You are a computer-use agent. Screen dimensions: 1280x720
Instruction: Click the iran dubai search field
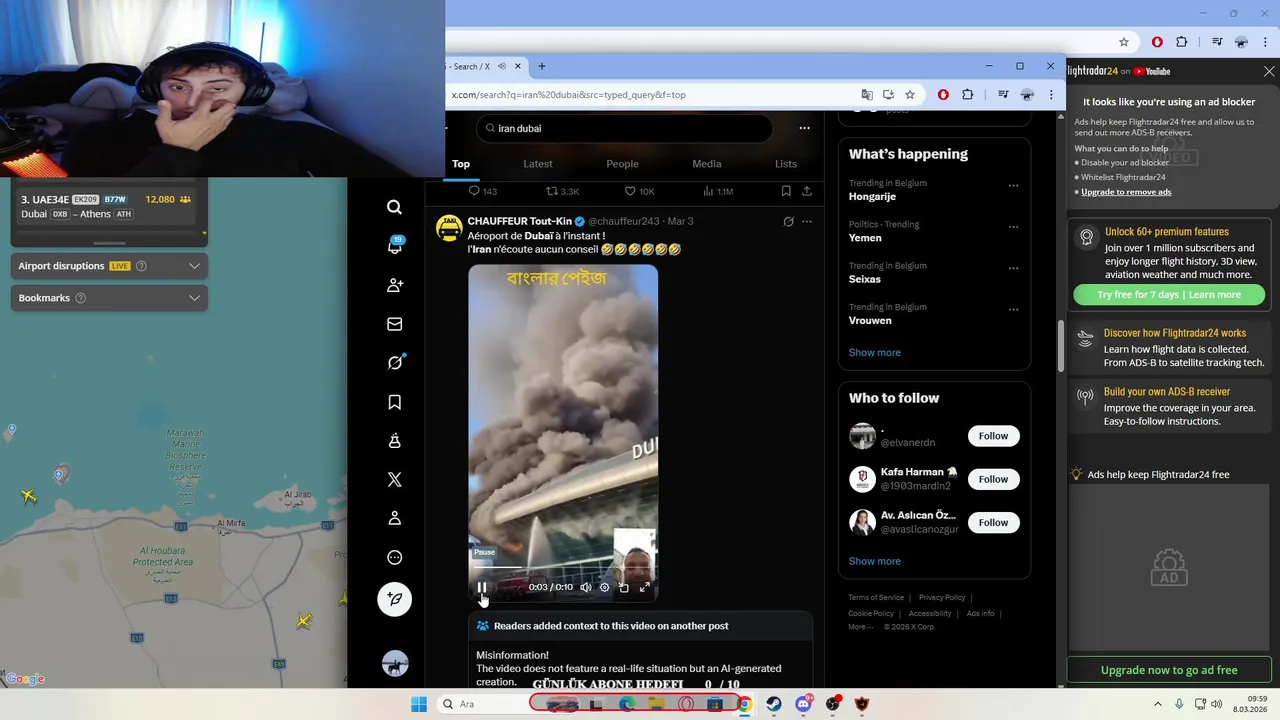pyautogui.click(x=623, y=128)
